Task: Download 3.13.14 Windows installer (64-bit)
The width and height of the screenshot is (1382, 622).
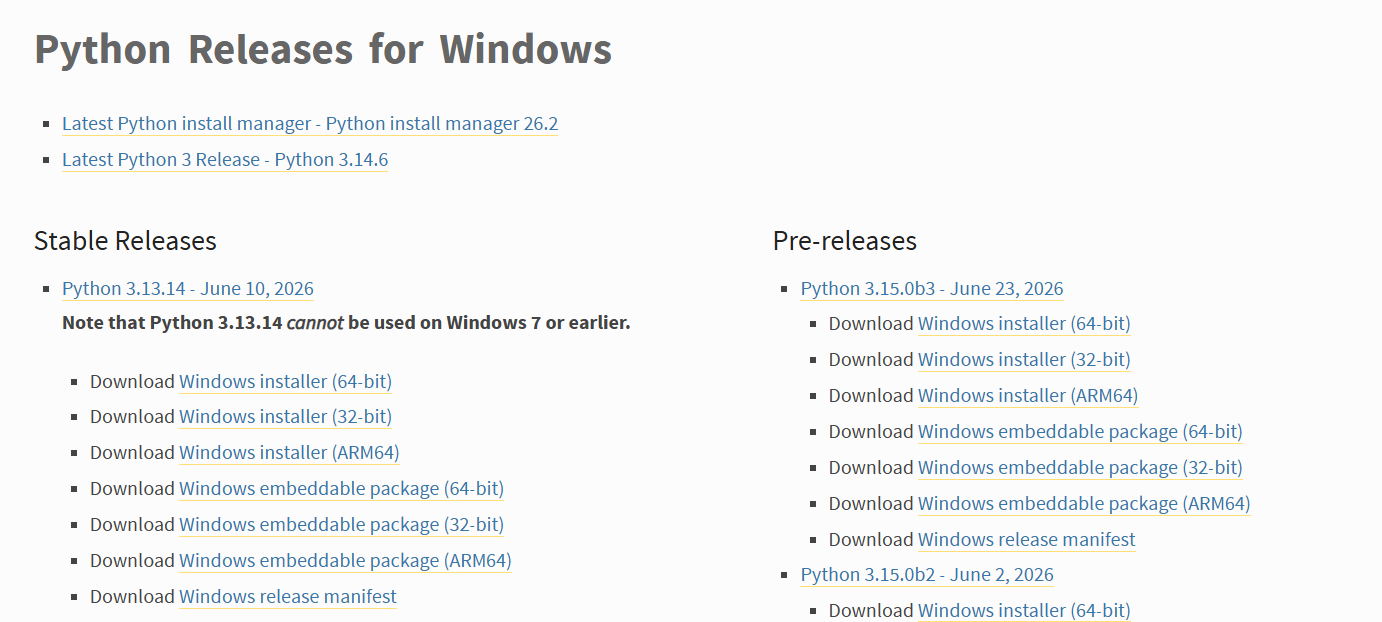Action: [285, 382]
